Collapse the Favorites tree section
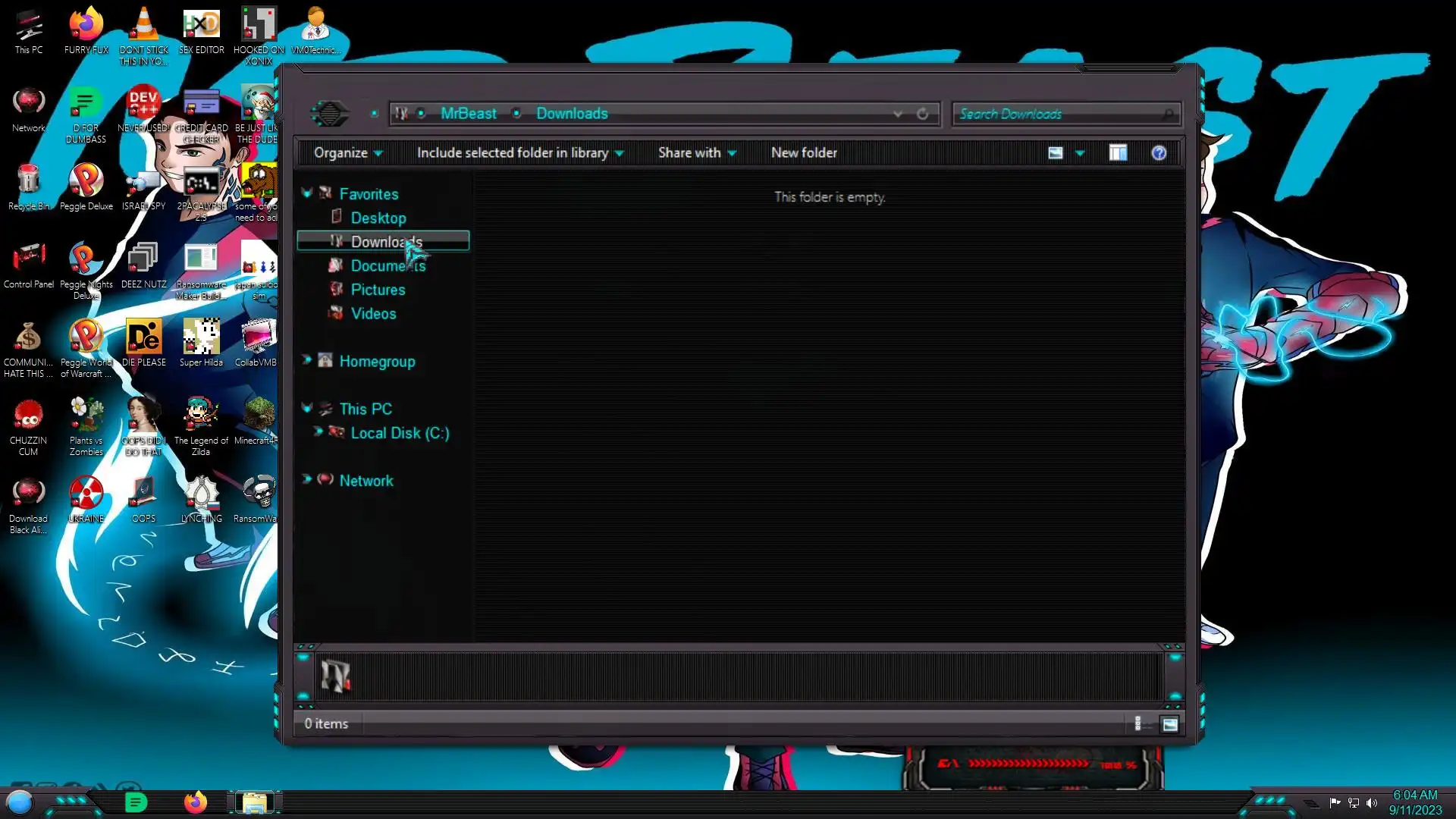 (x=307, y=193)
